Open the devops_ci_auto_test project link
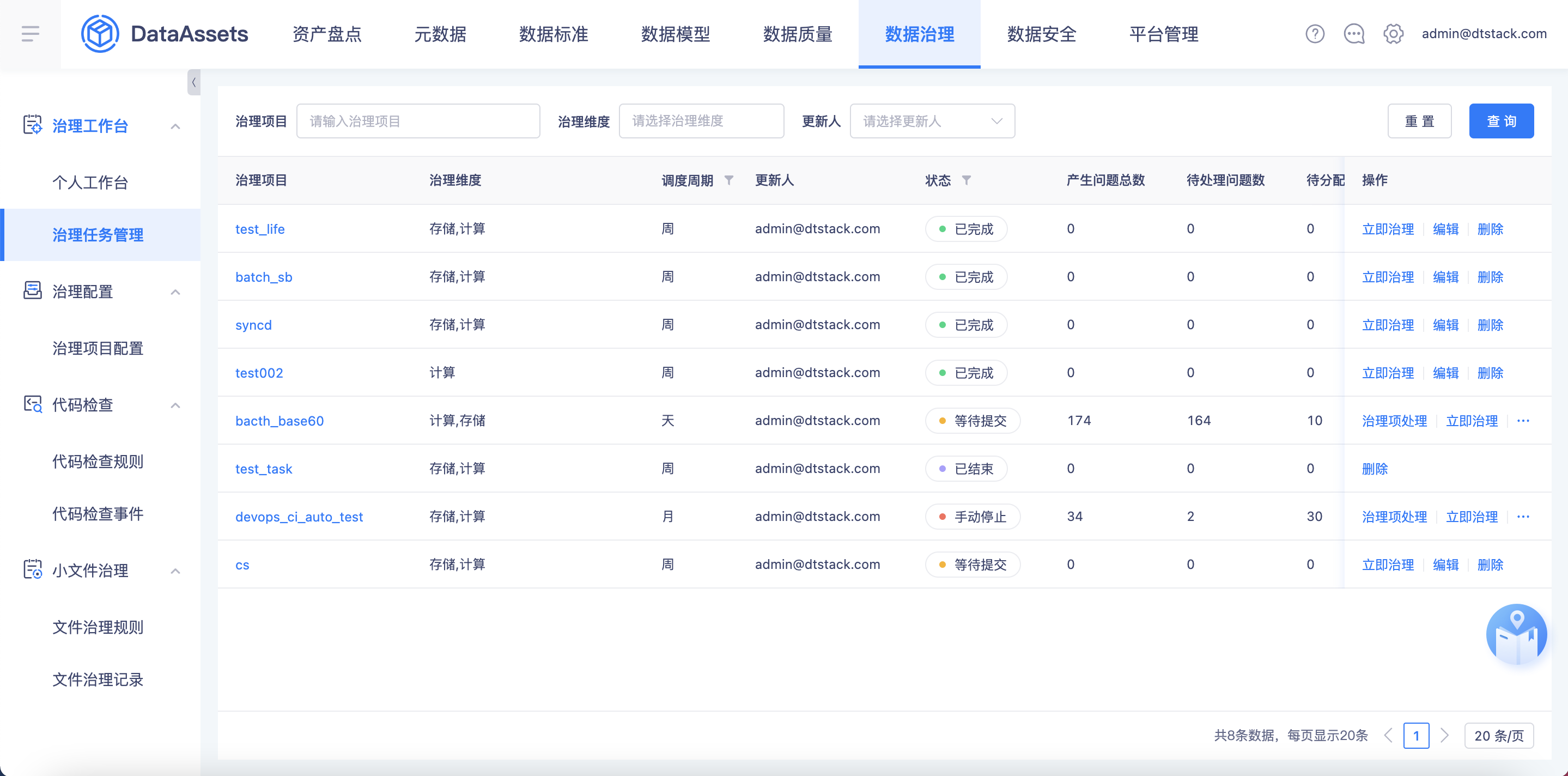 tap(299, 516)
